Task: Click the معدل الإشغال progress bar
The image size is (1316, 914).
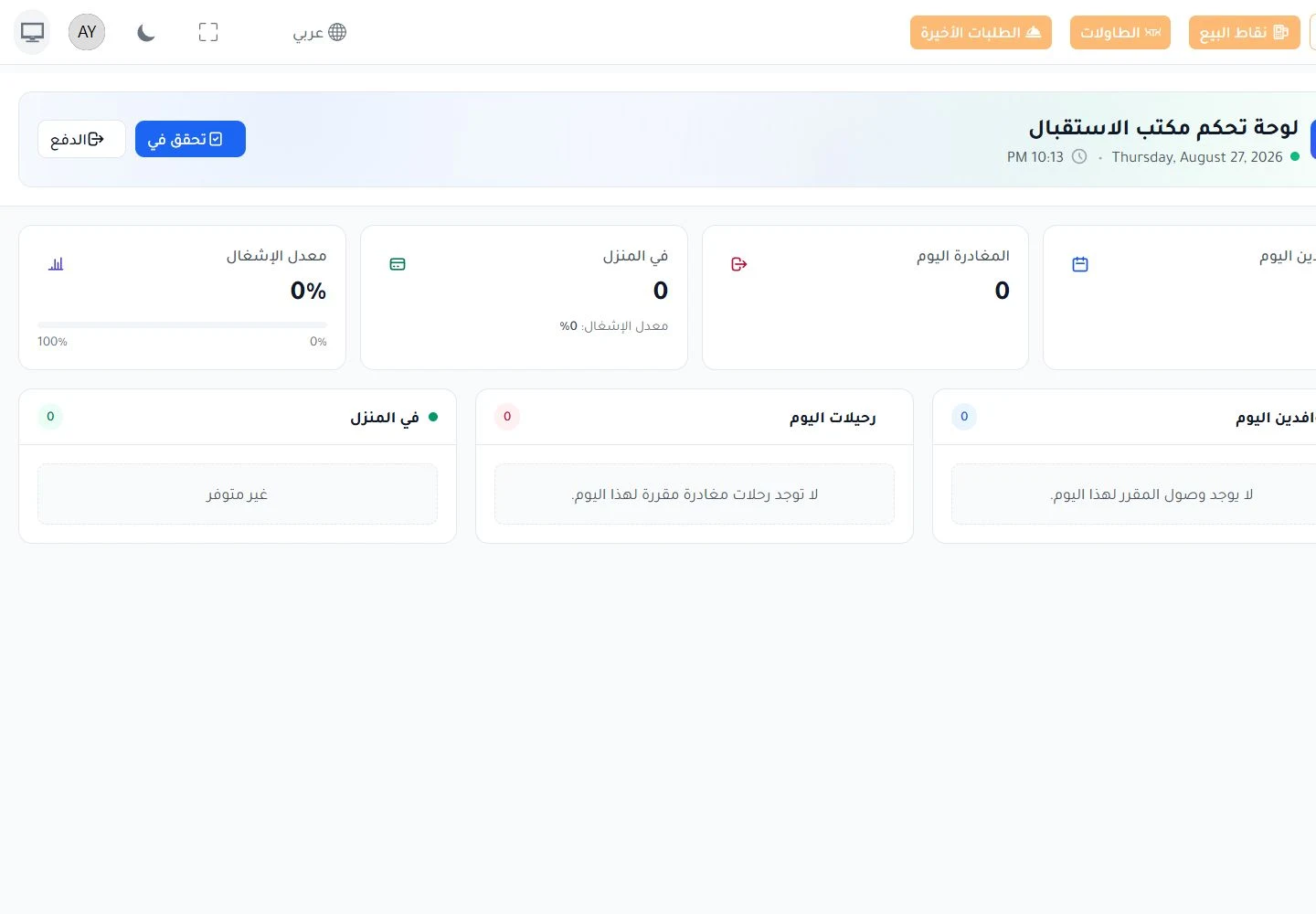Action: click(x=182, y=324)
